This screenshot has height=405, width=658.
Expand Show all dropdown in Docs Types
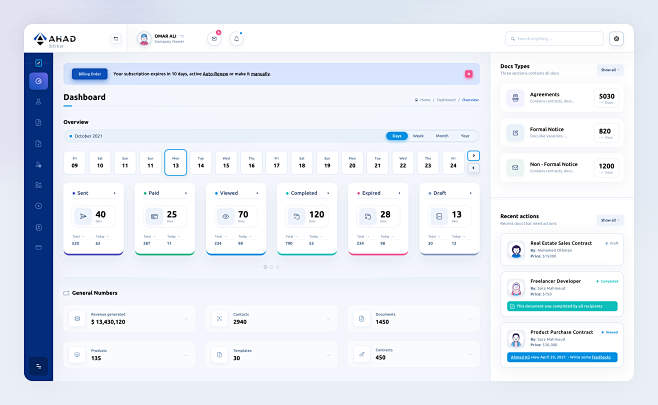[610, 70]
